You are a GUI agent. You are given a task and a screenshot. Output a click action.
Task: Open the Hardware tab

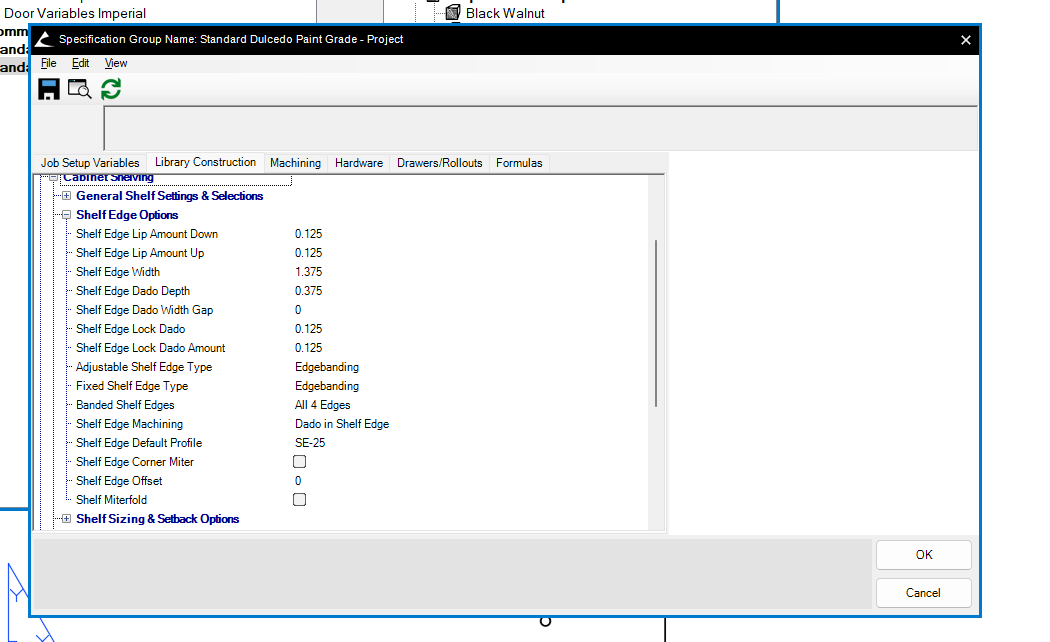pos(359,163)
